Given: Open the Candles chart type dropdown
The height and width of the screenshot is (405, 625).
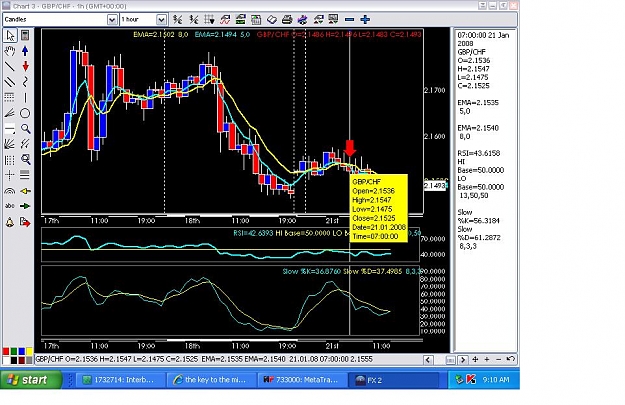Looking at the screenshot, I should pyautogui.click(x=112, y=19).
